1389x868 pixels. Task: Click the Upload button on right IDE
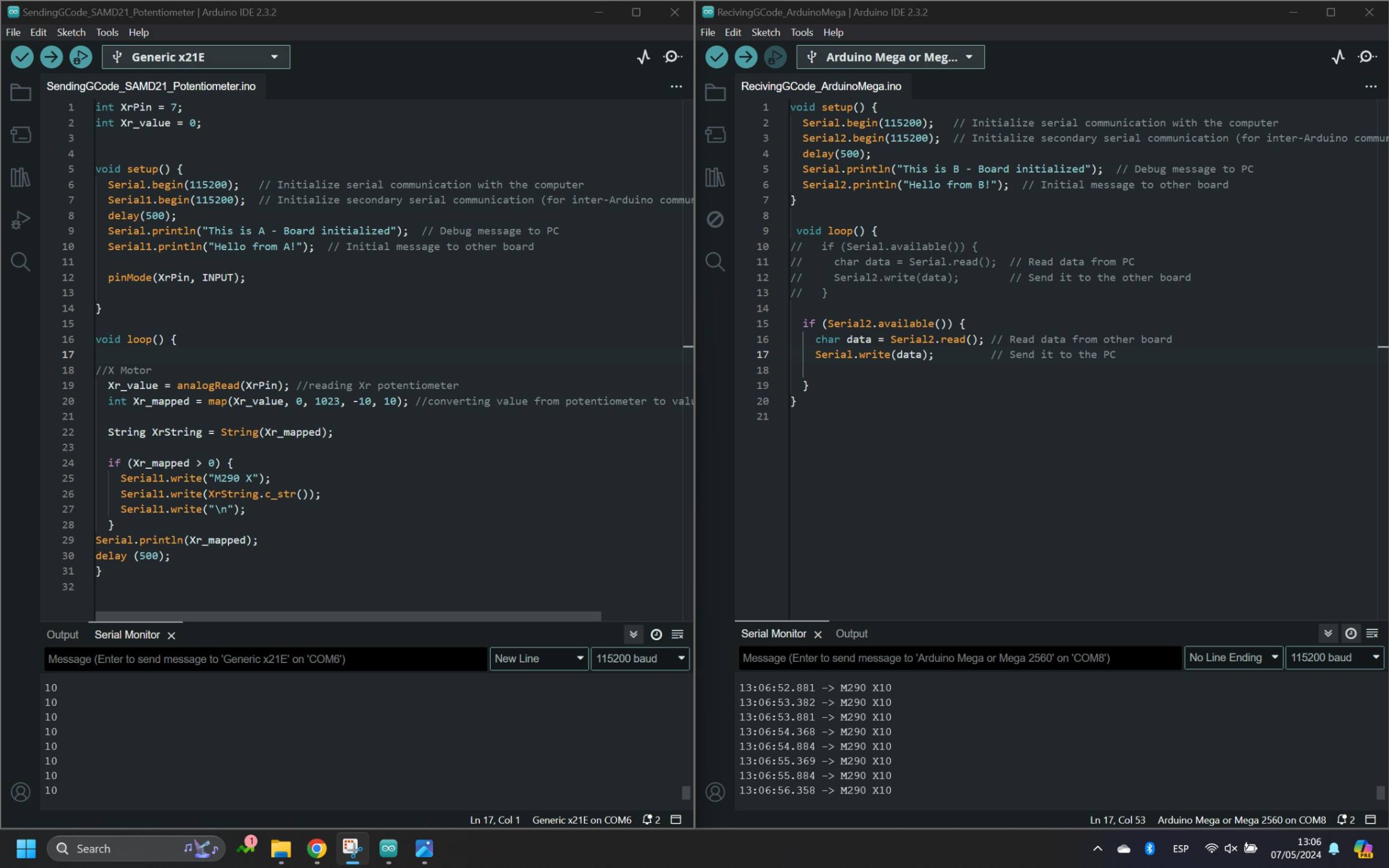click(x=745, y=57)
